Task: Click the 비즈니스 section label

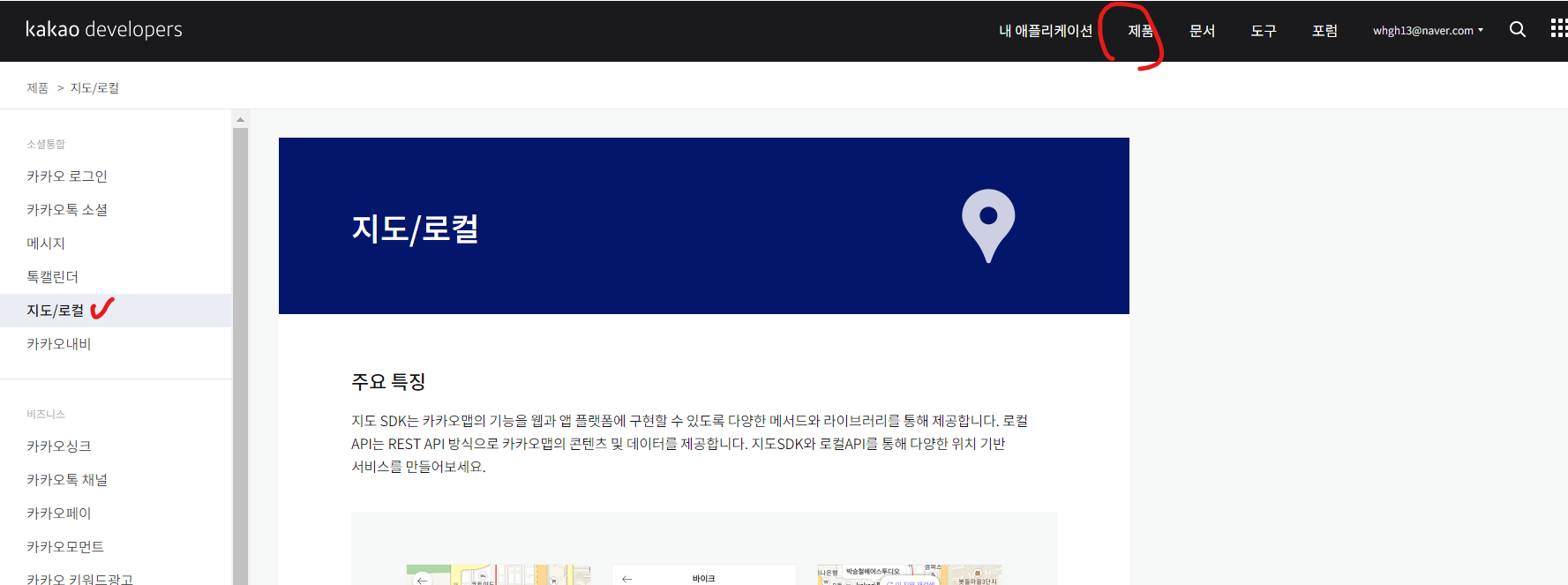Action: click(x=46, y=414)
